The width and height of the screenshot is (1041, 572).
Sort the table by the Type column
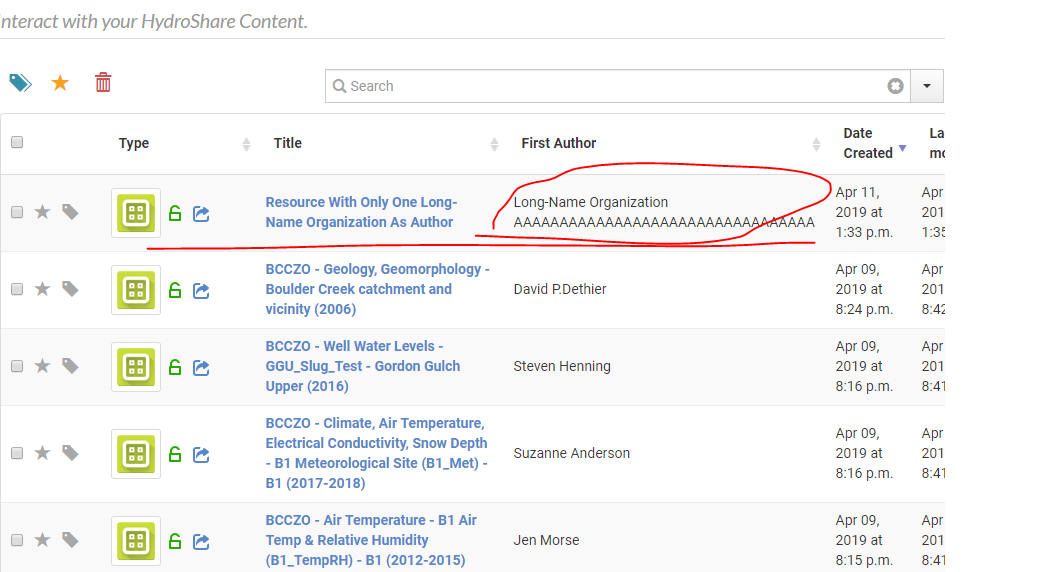(x=133, y=143)
